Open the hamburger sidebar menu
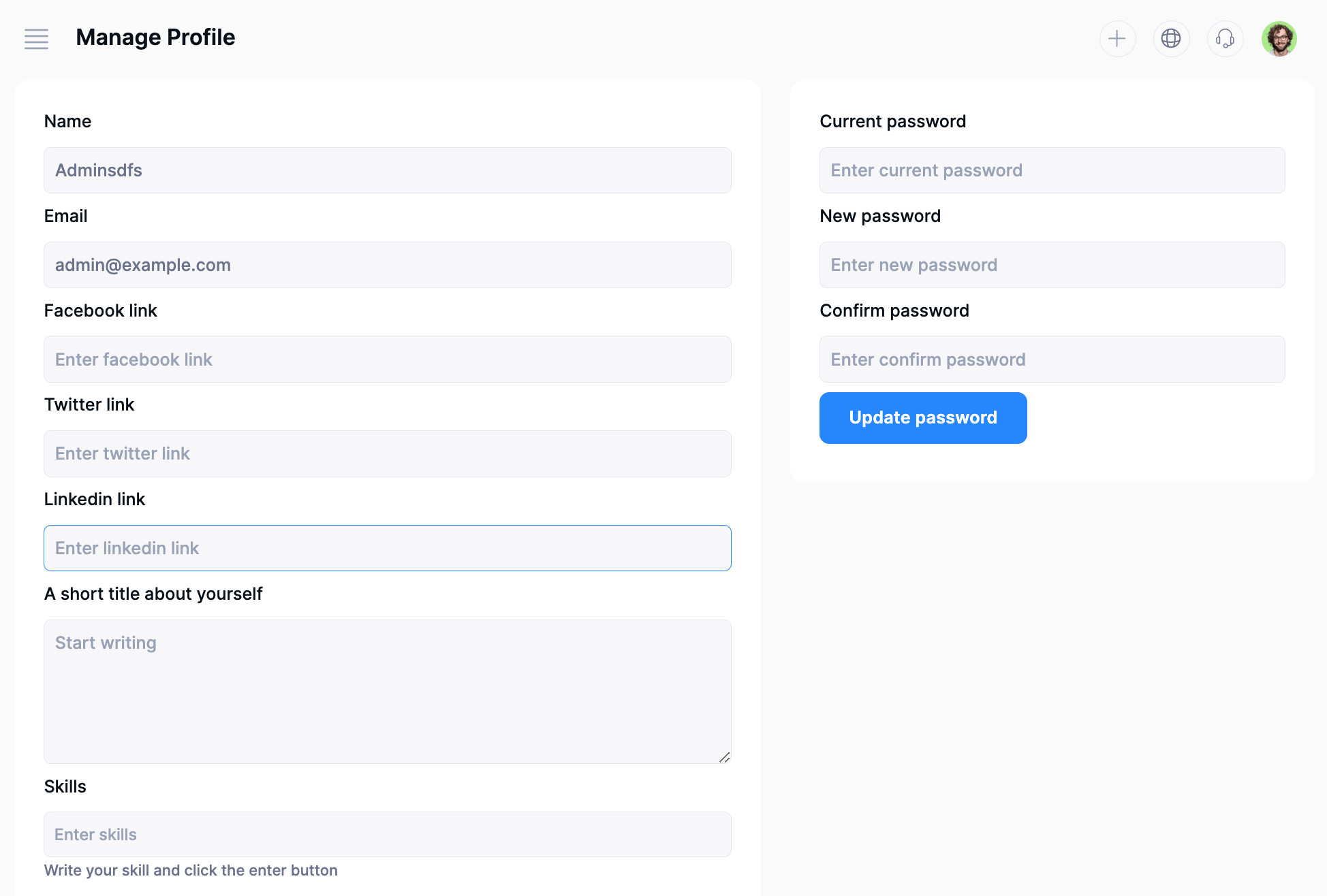Image resolution: width=1327 pixels, height=896 pixels. coord(36,39)
